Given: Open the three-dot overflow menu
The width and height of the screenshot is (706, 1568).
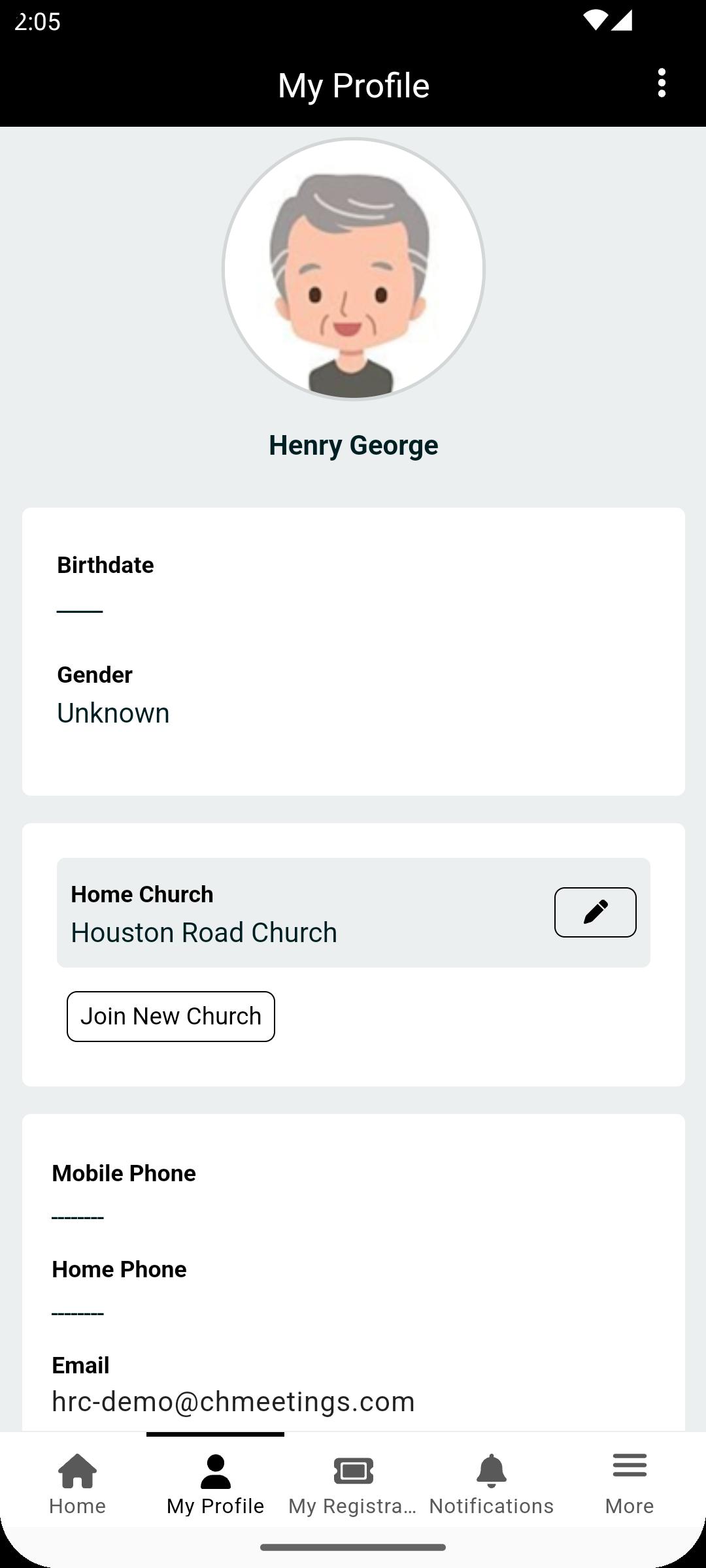Looking at the screenshot, I should (662, 84).
